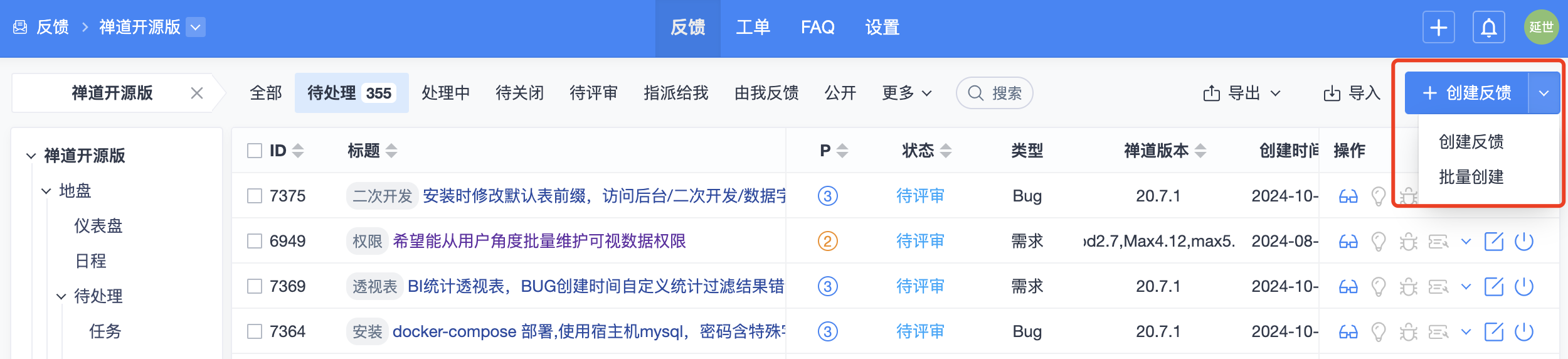Click the review glasses icon for feedback 7375
Screen dimensions: 1568x359
click(1348, 196)
